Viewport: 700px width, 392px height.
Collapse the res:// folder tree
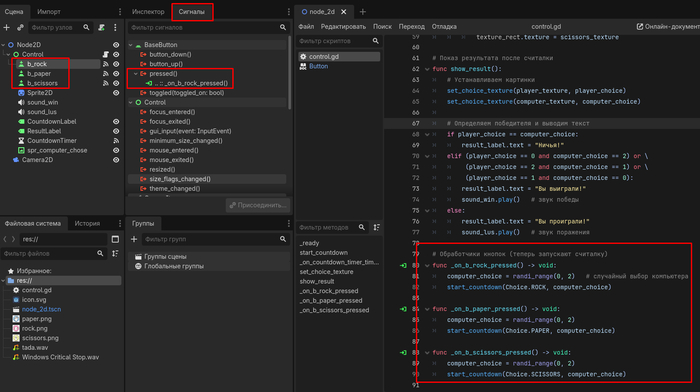tap(4, 281)
